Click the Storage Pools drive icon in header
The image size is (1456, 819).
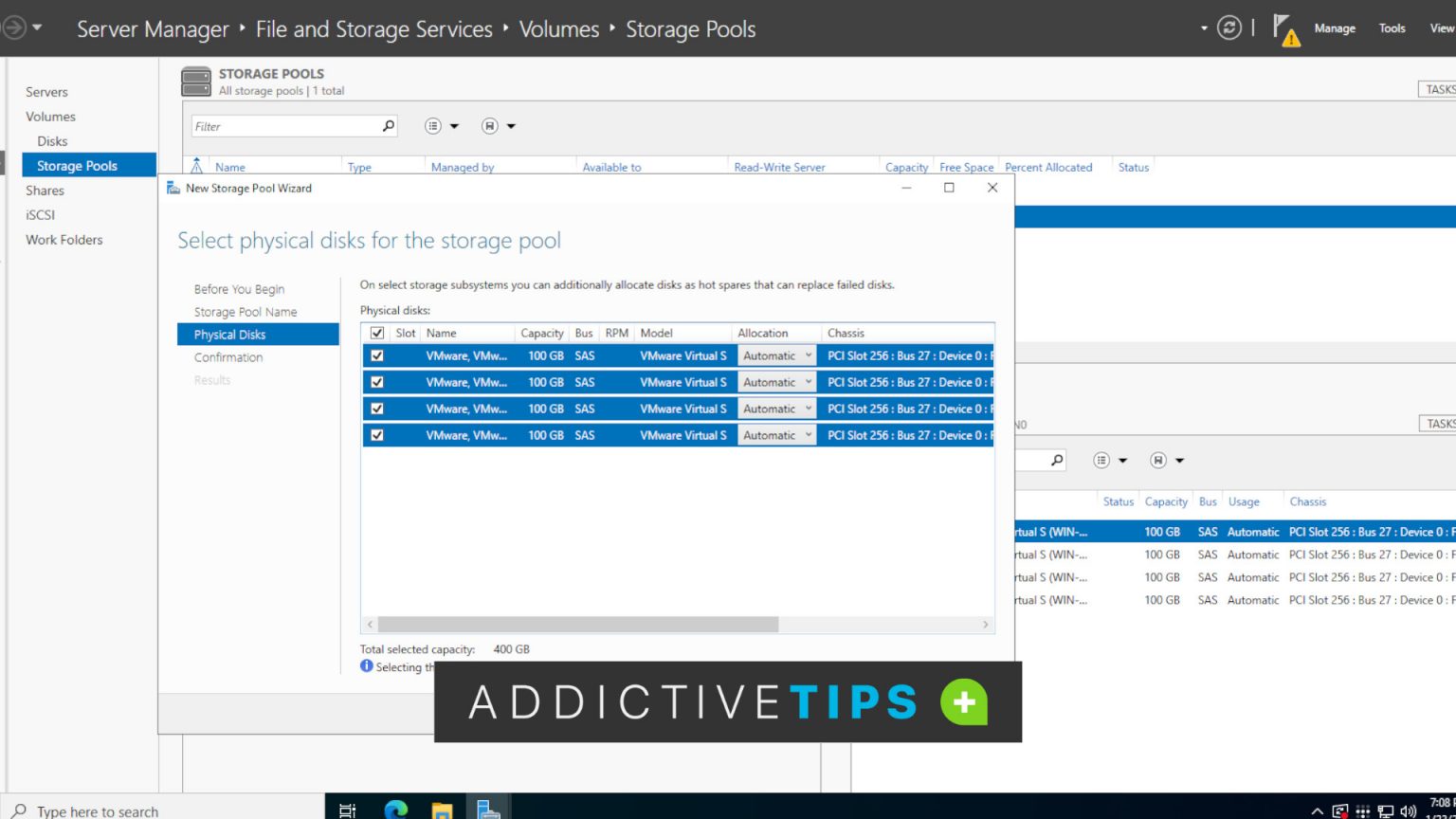(x=195, y=81)
